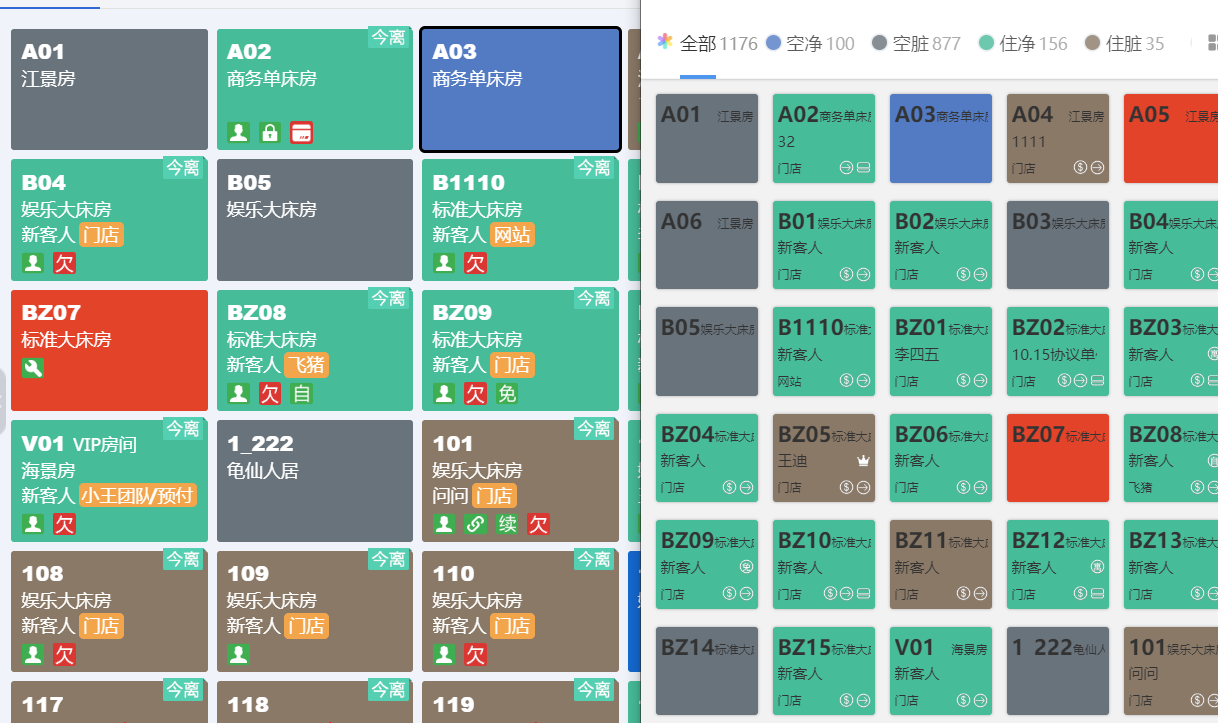Click the card icon on right-panel BZ10 tile

tap(863, 594)
